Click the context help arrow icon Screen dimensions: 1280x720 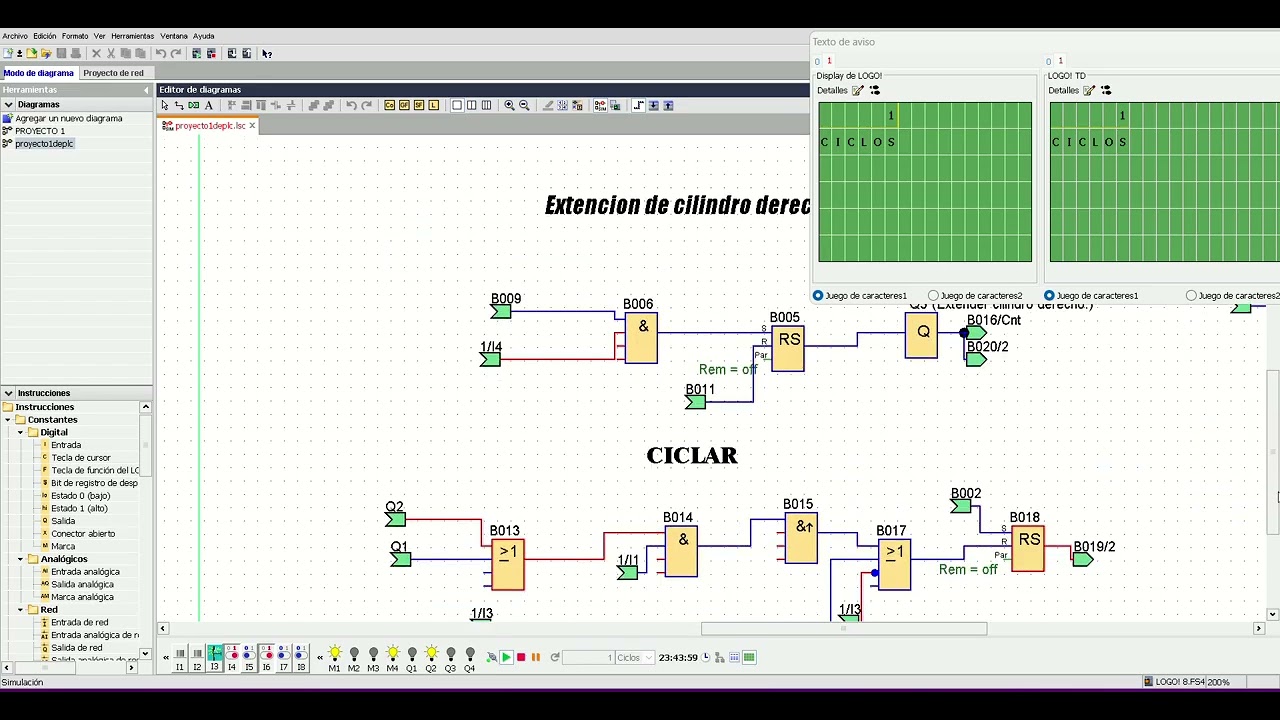click(267, 53)
